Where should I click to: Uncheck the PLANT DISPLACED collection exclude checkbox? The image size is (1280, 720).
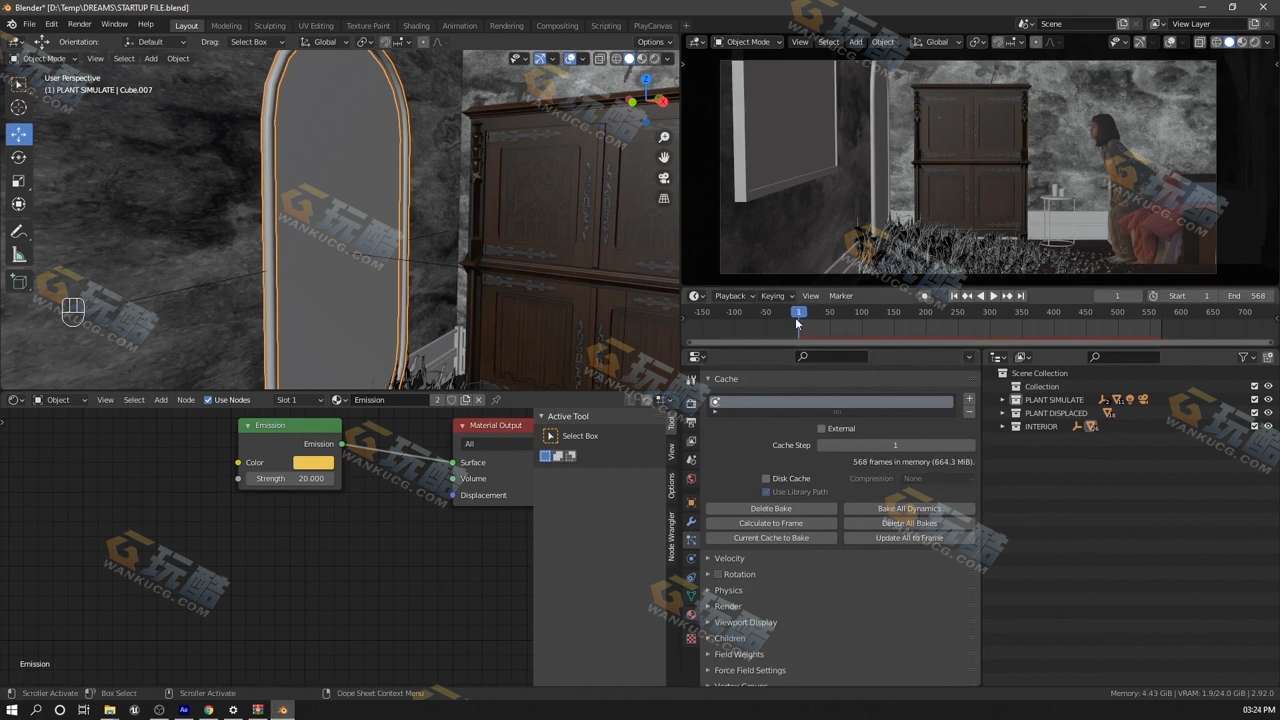coord(1255,413)
